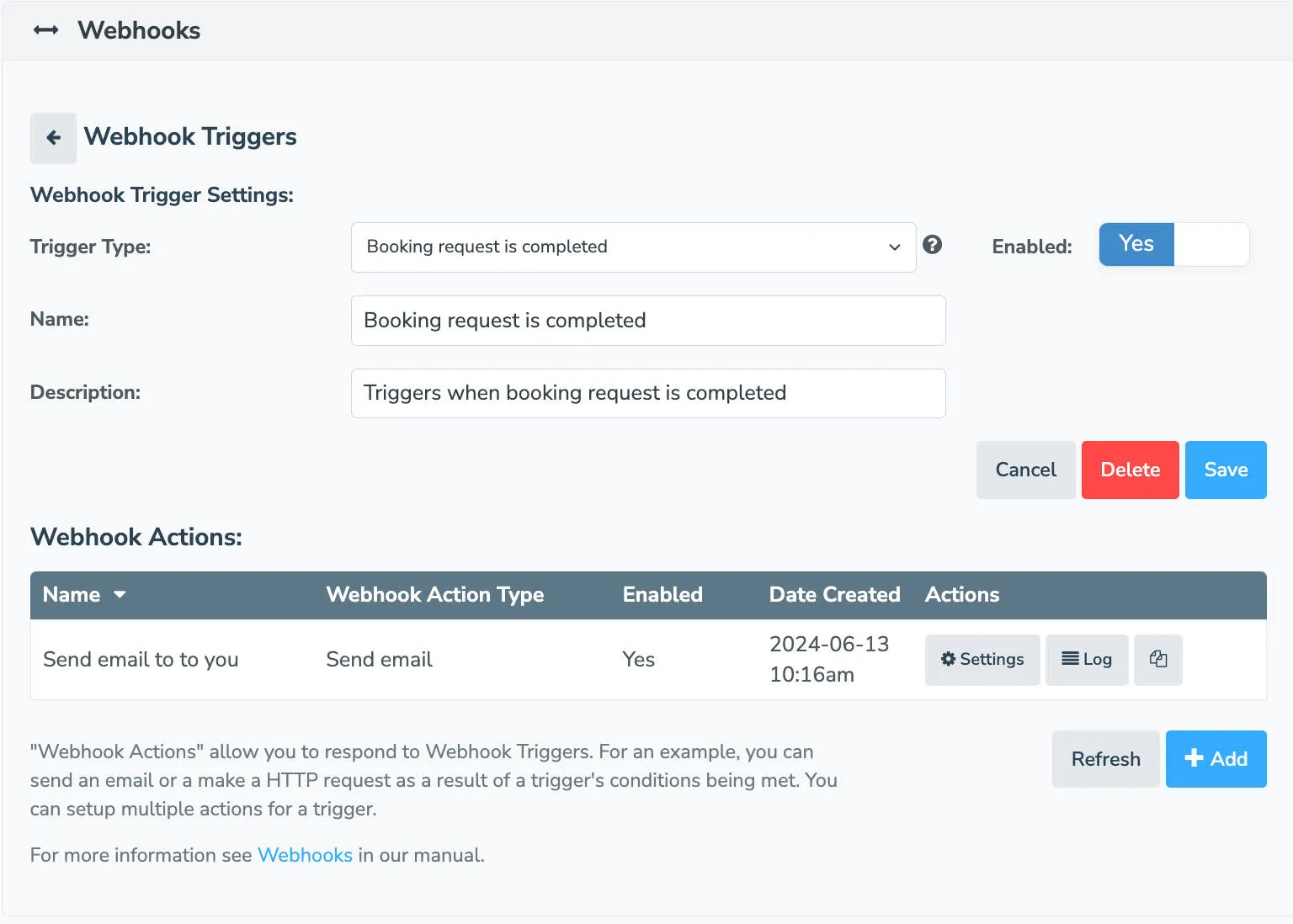Click the arrows icon next to Webhooks title

click(x=45, y=29)
